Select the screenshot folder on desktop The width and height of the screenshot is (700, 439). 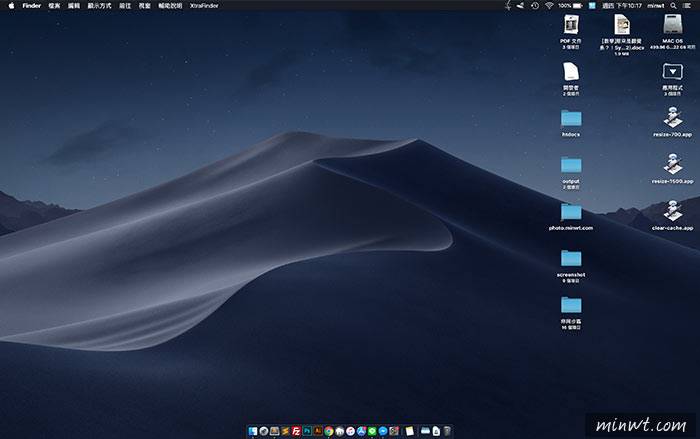(x=571, y=257)
